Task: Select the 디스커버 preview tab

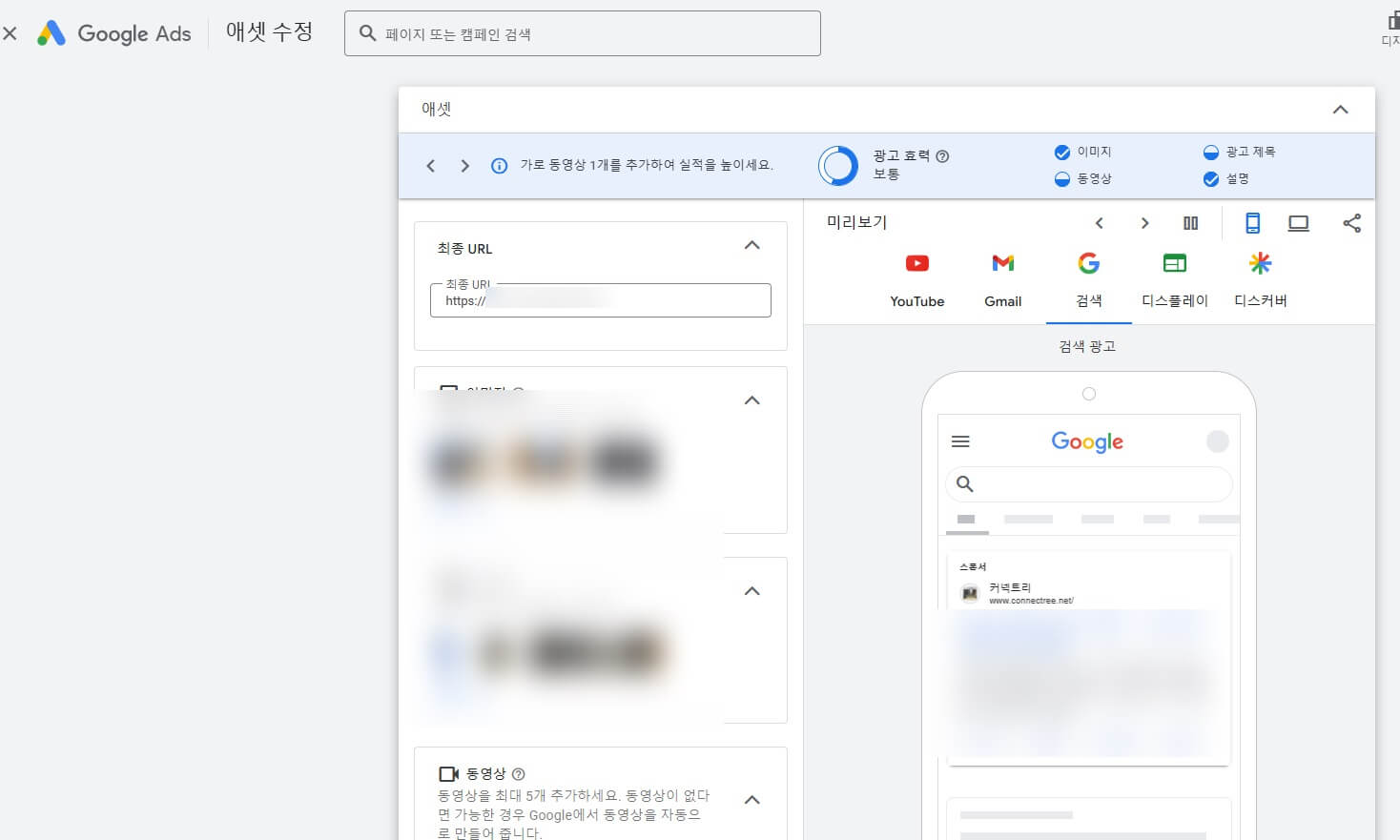Action: [x=1261, y=280]
